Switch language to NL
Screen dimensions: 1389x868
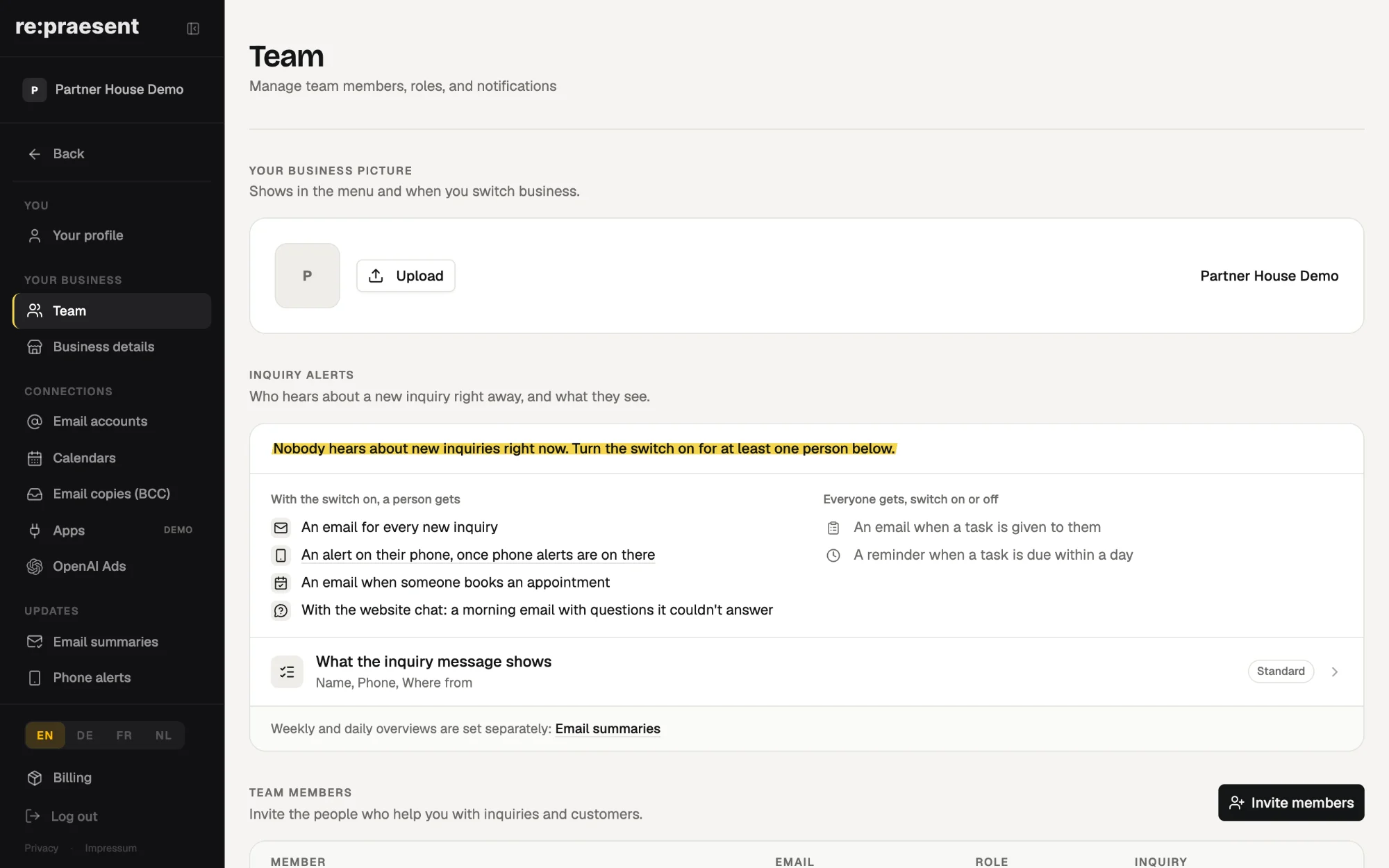pyautogui.click(x=163, y=735)
